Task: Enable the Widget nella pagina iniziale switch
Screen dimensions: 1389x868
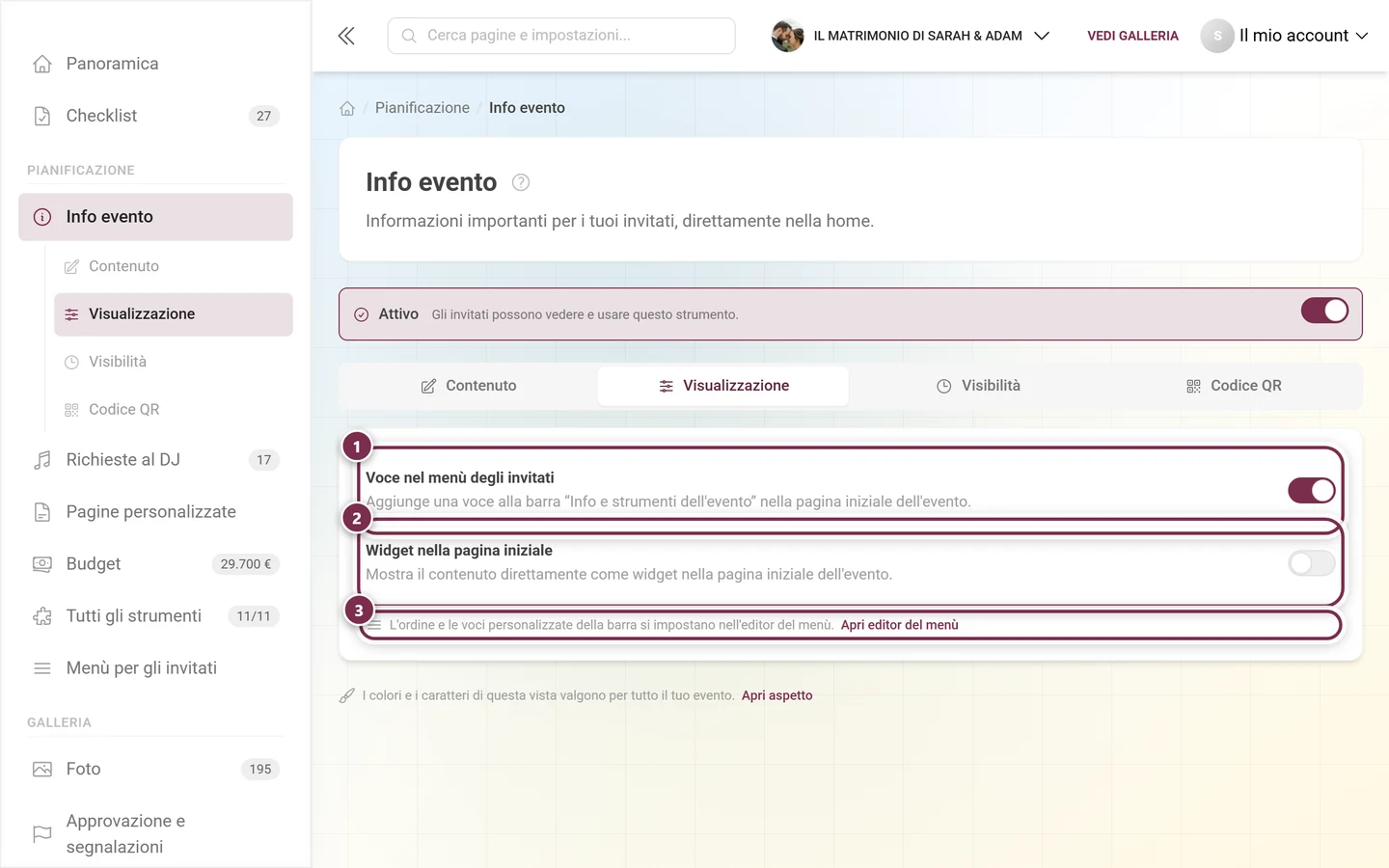Action: pyautogui.click(x=1312, y=563)
